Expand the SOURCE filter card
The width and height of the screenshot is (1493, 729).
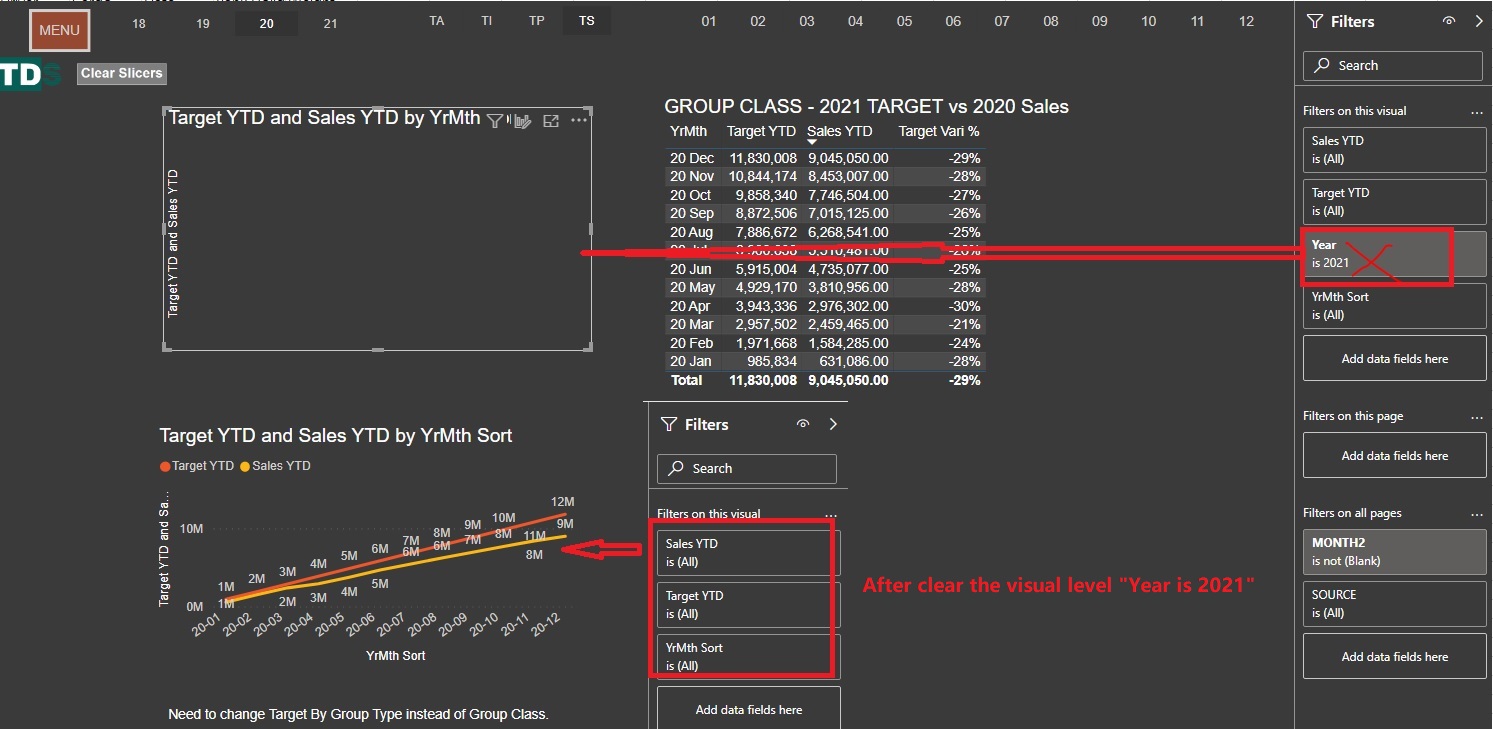1395,603
